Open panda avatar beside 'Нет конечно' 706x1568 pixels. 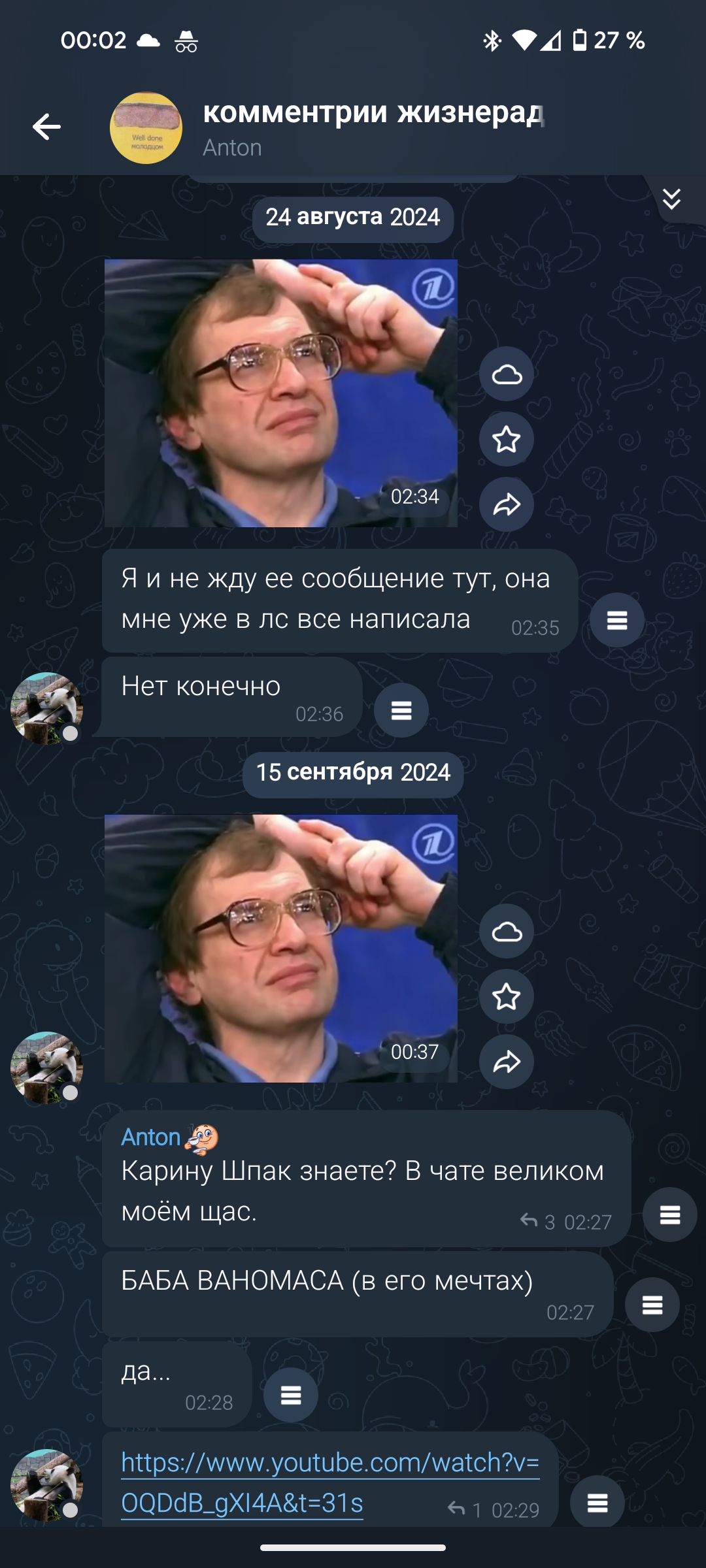pos(46,708)
